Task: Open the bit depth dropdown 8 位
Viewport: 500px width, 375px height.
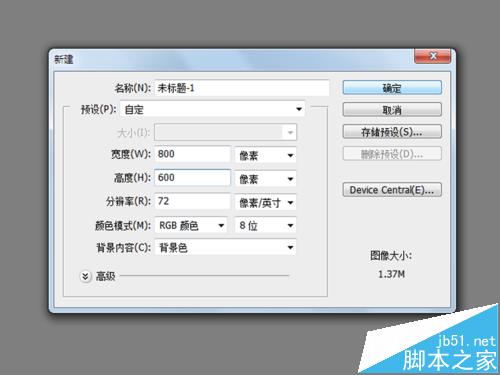Action: pos(265,226)
